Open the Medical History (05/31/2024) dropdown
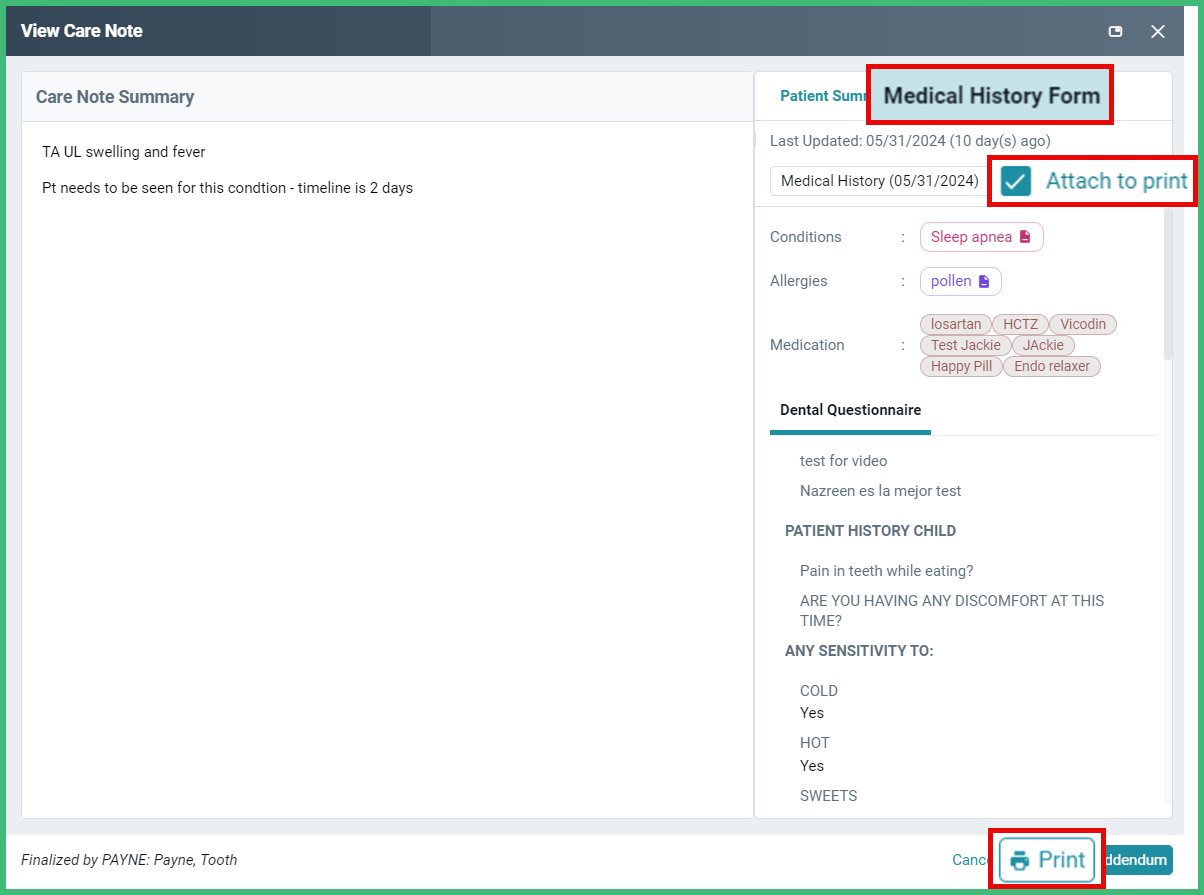The image size is (1204, 895). click(876, 180)
